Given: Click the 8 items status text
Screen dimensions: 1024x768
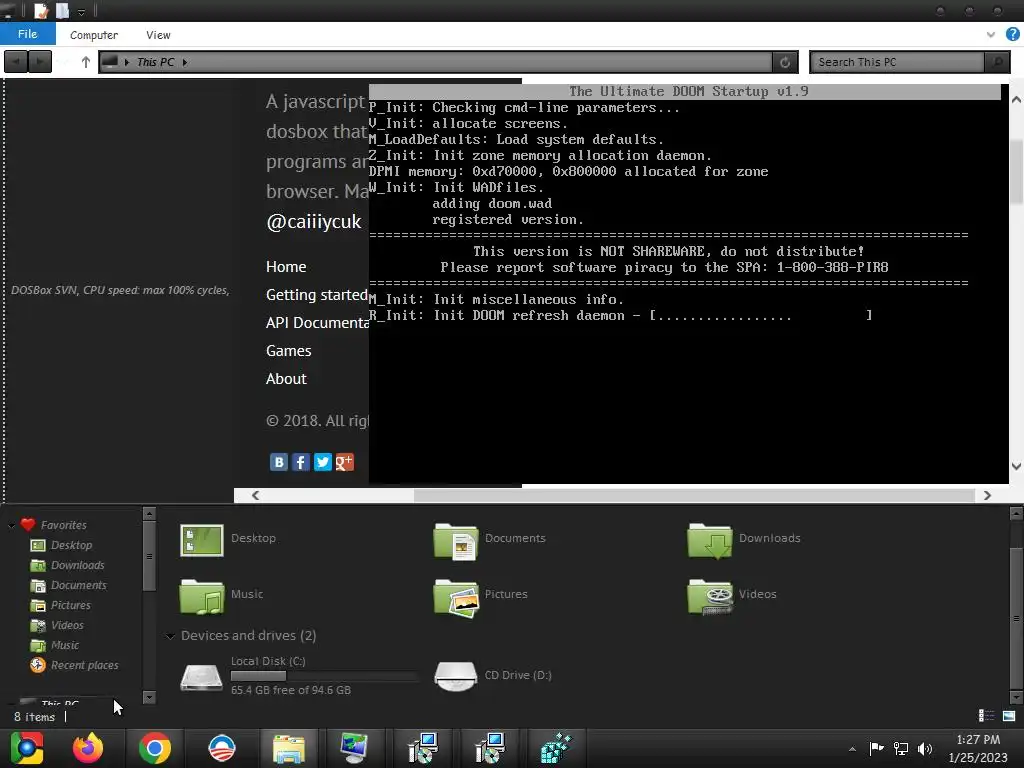Looking at the screenshot, I should pos(35,717).
